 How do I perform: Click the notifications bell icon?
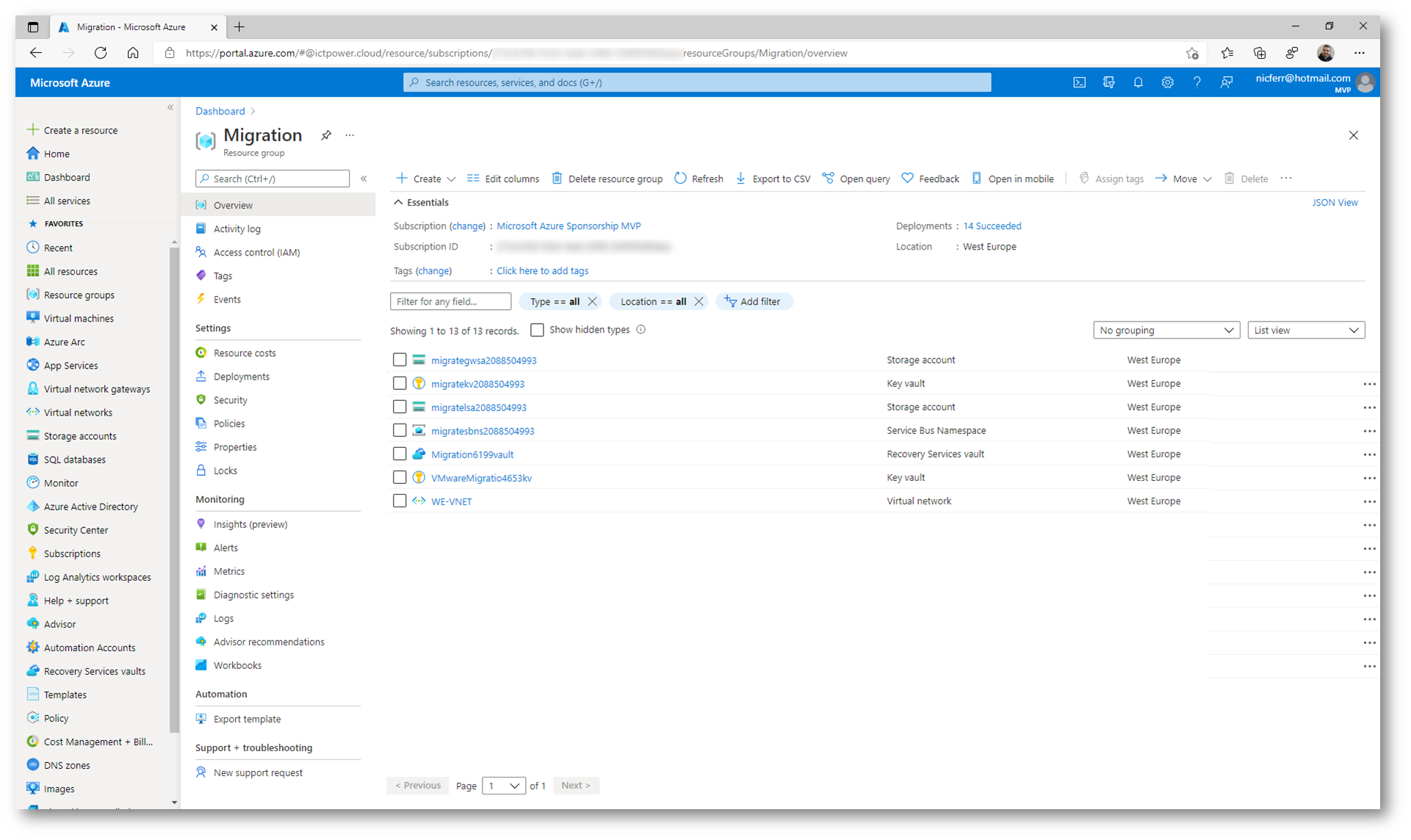[x=1138, y=82]
